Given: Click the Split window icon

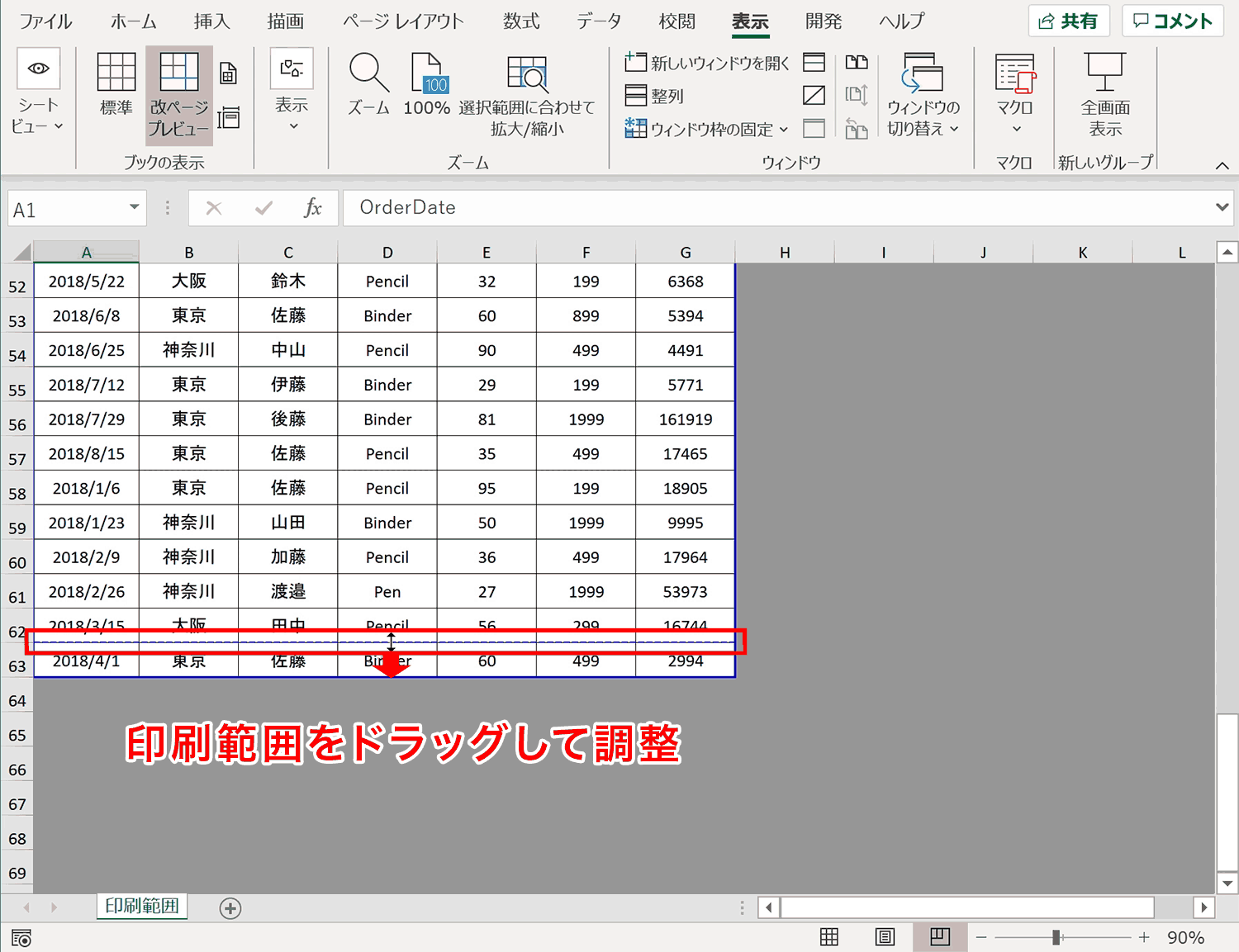Looking at the screenshot, I should [814, 63].
